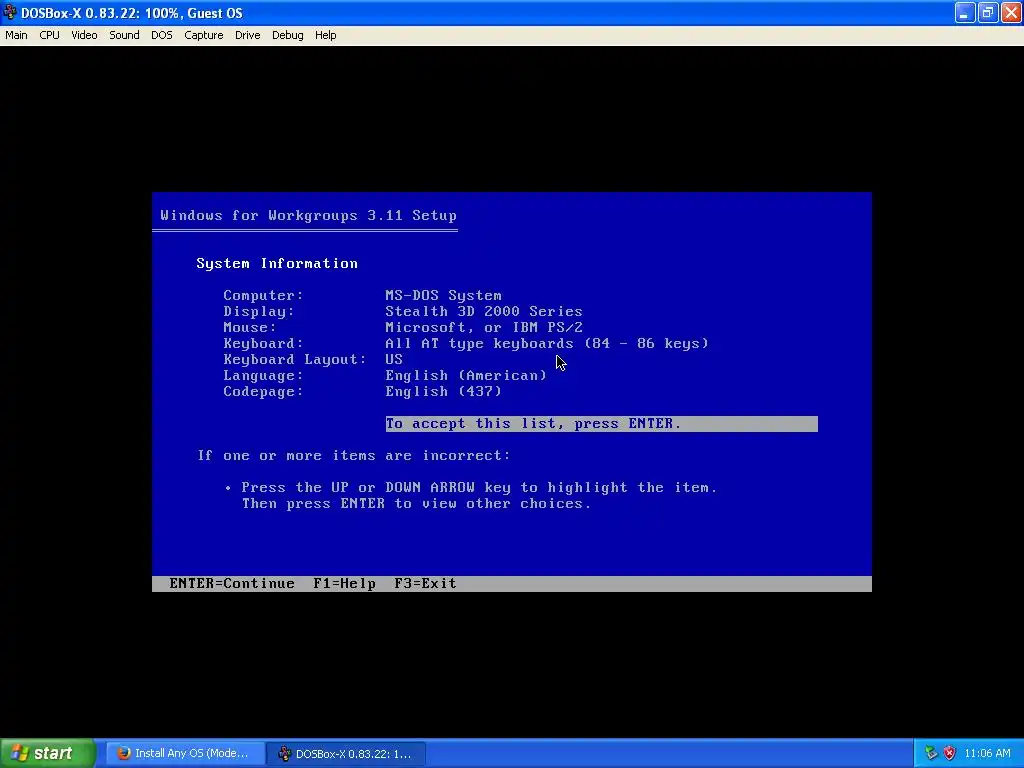
Task: Click the 'Language:' label
Action: [263, 376]
